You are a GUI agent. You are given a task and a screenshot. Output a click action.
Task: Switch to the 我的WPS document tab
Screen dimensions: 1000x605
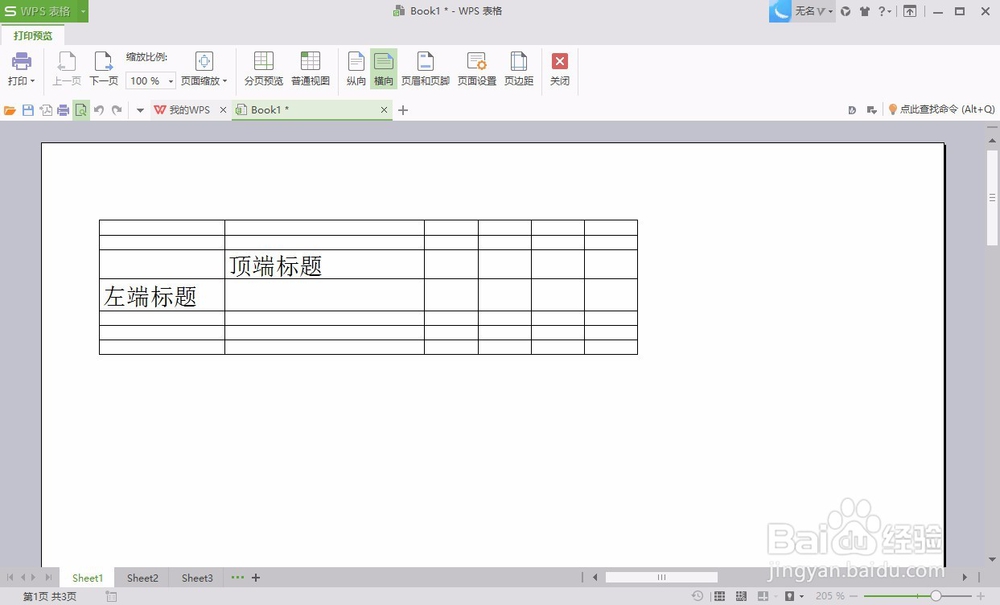(x=182, y=110)
